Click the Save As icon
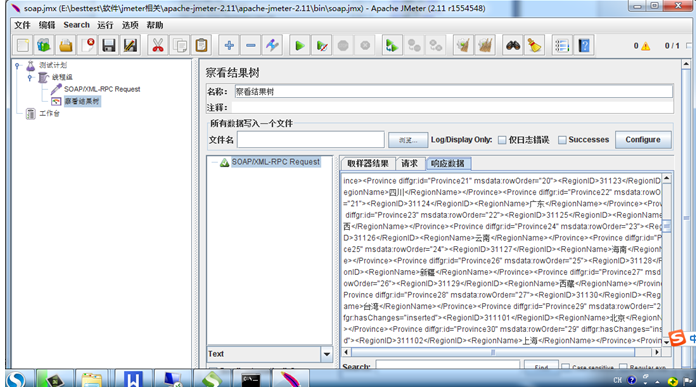This screenshot has height=387, width=696. tap(130, 45)
